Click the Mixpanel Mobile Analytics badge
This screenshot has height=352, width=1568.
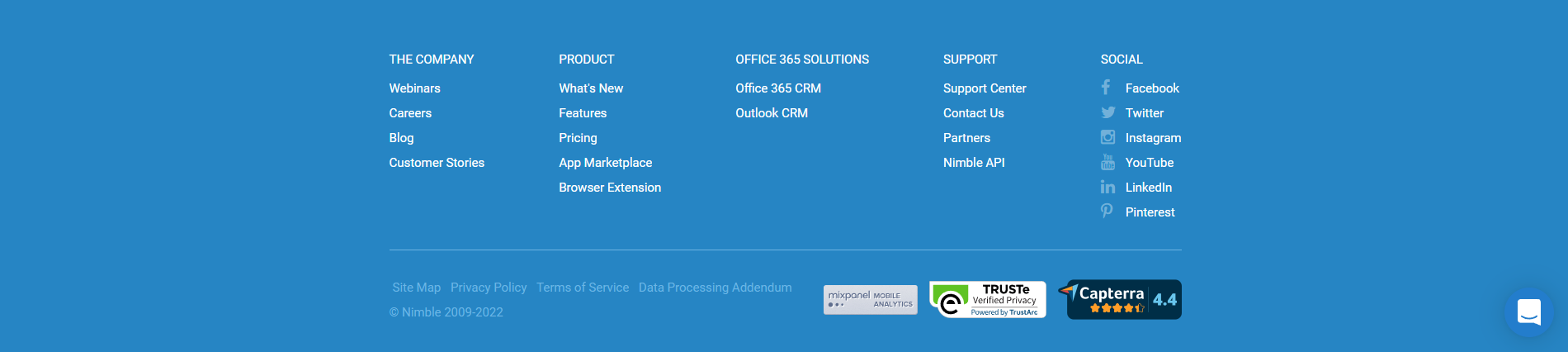(870, 300)
